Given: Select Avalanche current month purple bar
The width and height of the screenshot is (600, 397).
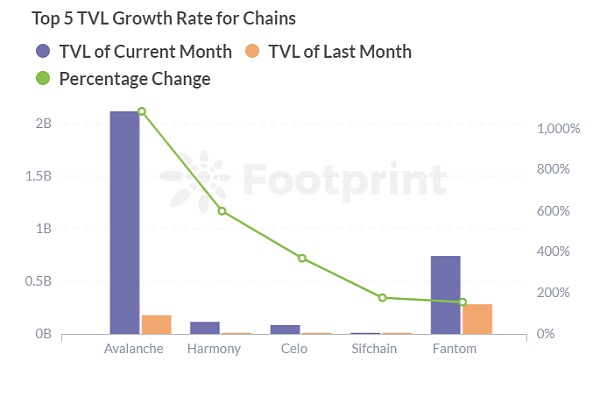Looking at the screenshot, I should tap(125, 222).
